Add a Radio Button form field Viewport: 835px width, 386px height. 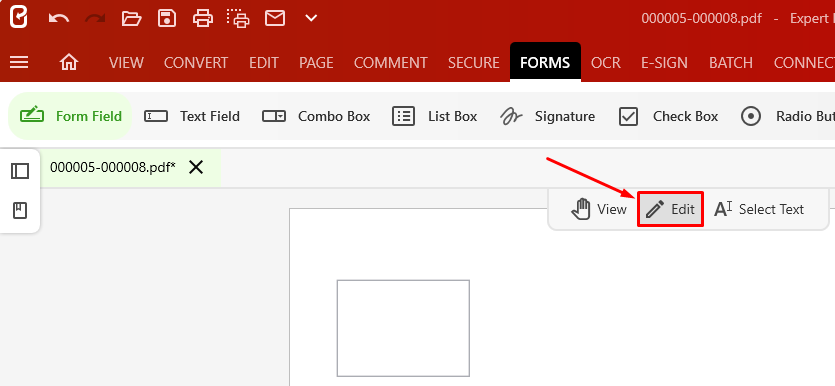click(x=788, y=116)
